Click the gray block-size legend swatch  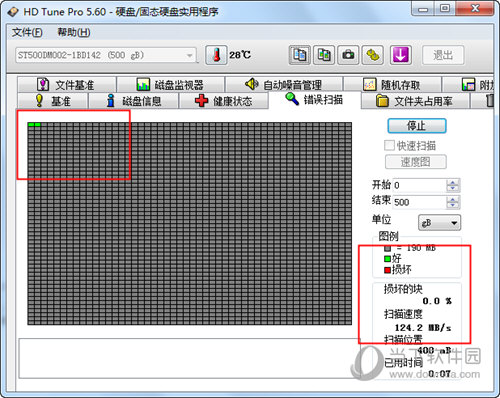click(x=387, y=248)
